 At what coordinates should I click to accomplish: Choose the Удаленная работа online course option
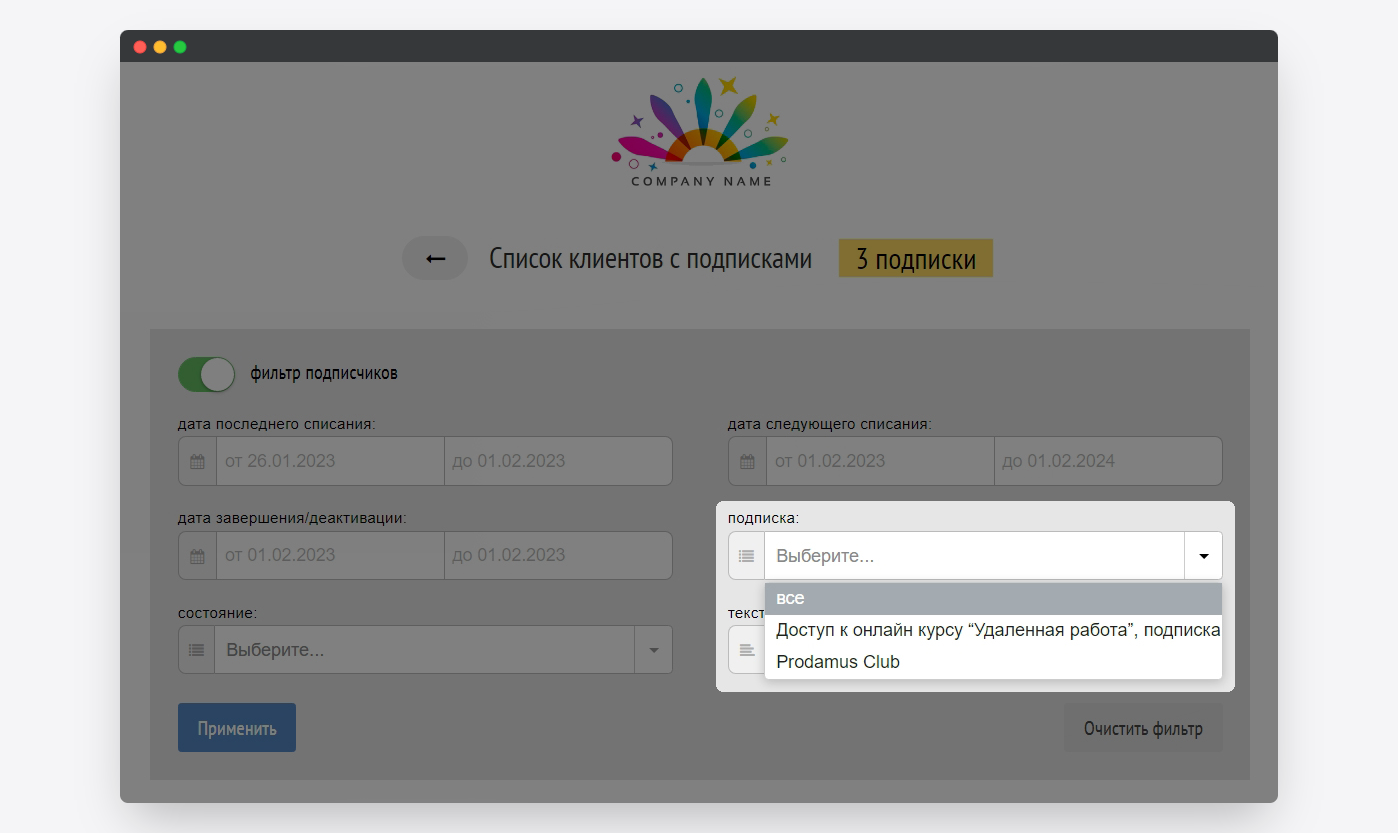[992, 630]
